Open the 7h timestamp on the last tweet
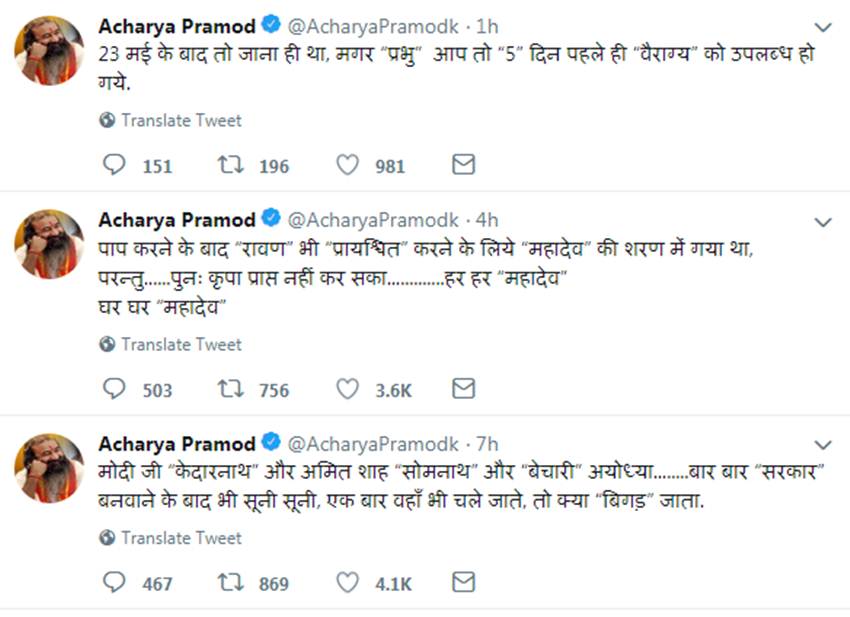This screenshot has width=850, height=617. click(x=487, y=444)
